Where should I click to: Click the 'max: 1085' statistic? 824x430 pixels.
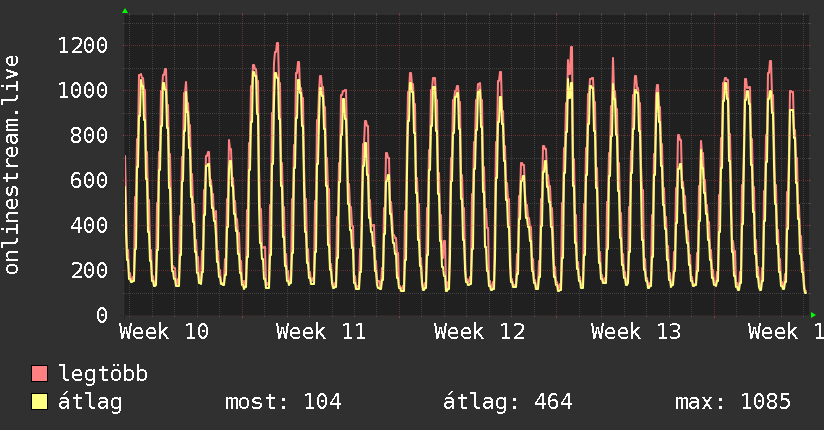[x=733, y=402]
